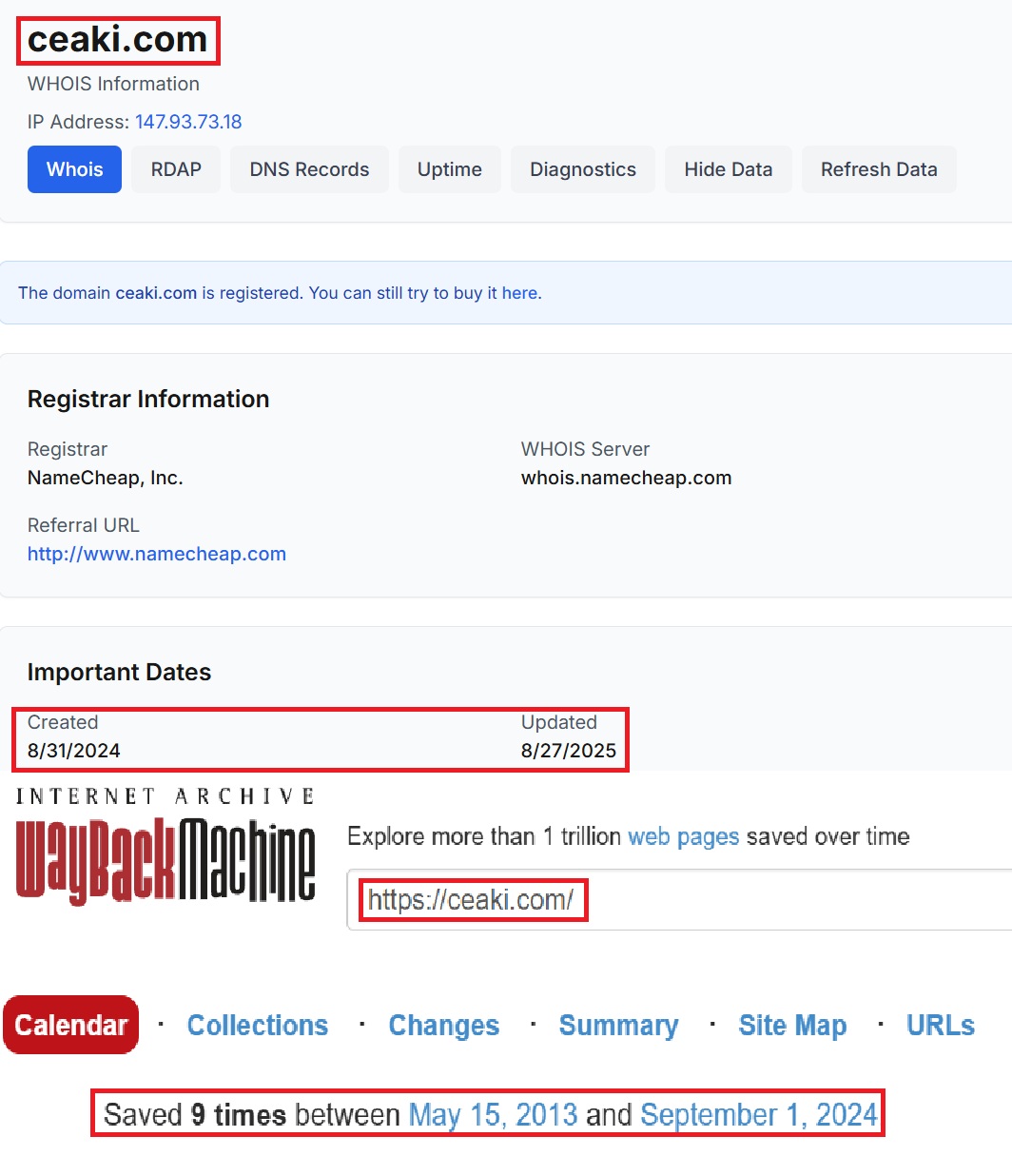Click the ceaki.com link in the banner

[156, 293]
